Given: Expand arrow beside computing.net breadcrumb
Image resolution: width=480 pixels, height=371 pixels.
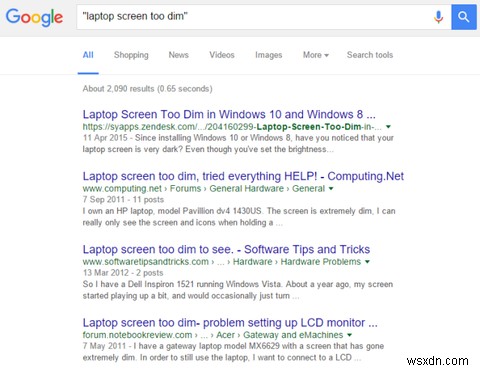Looking at the screenshot, I should pos(331,188).
